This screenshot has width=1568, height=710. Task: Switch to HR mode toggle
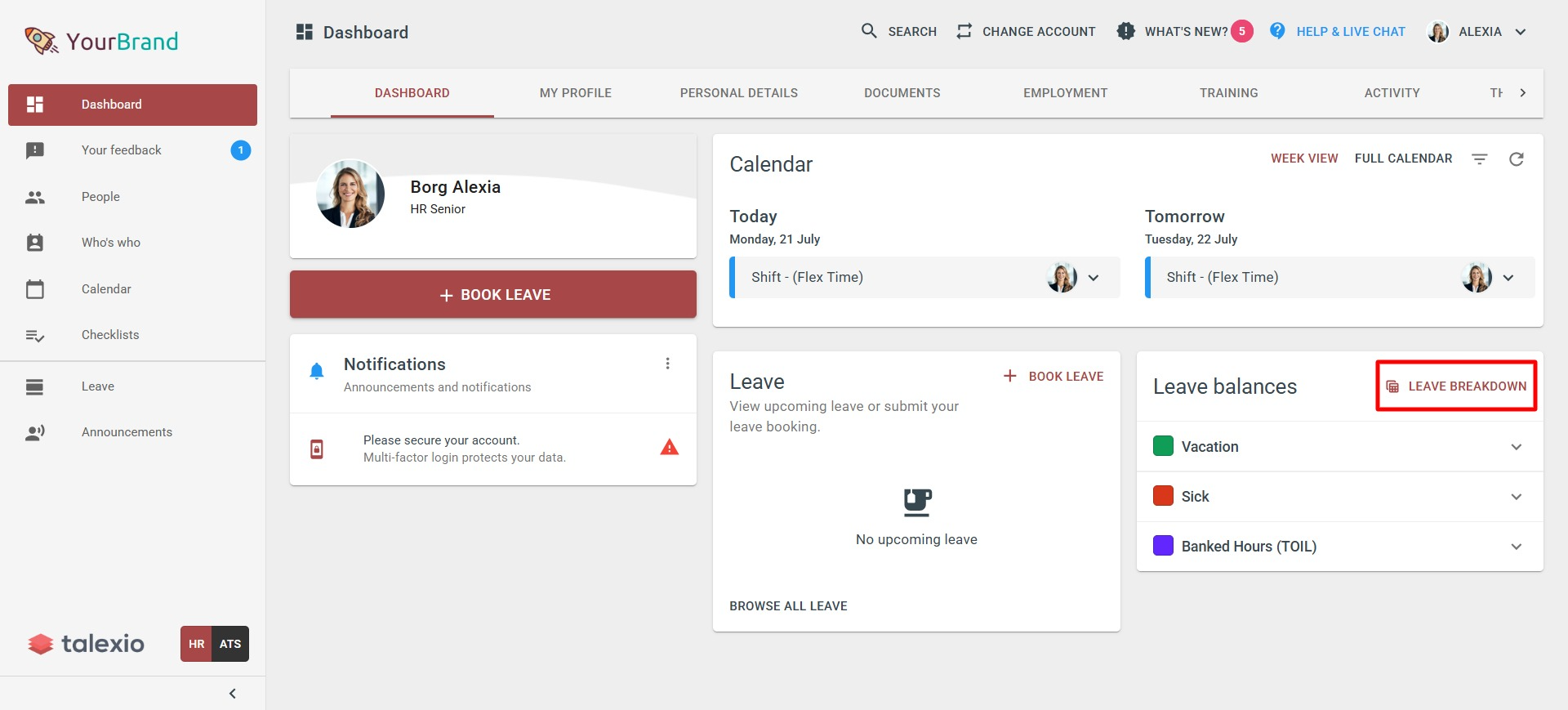tap(196, 644)
